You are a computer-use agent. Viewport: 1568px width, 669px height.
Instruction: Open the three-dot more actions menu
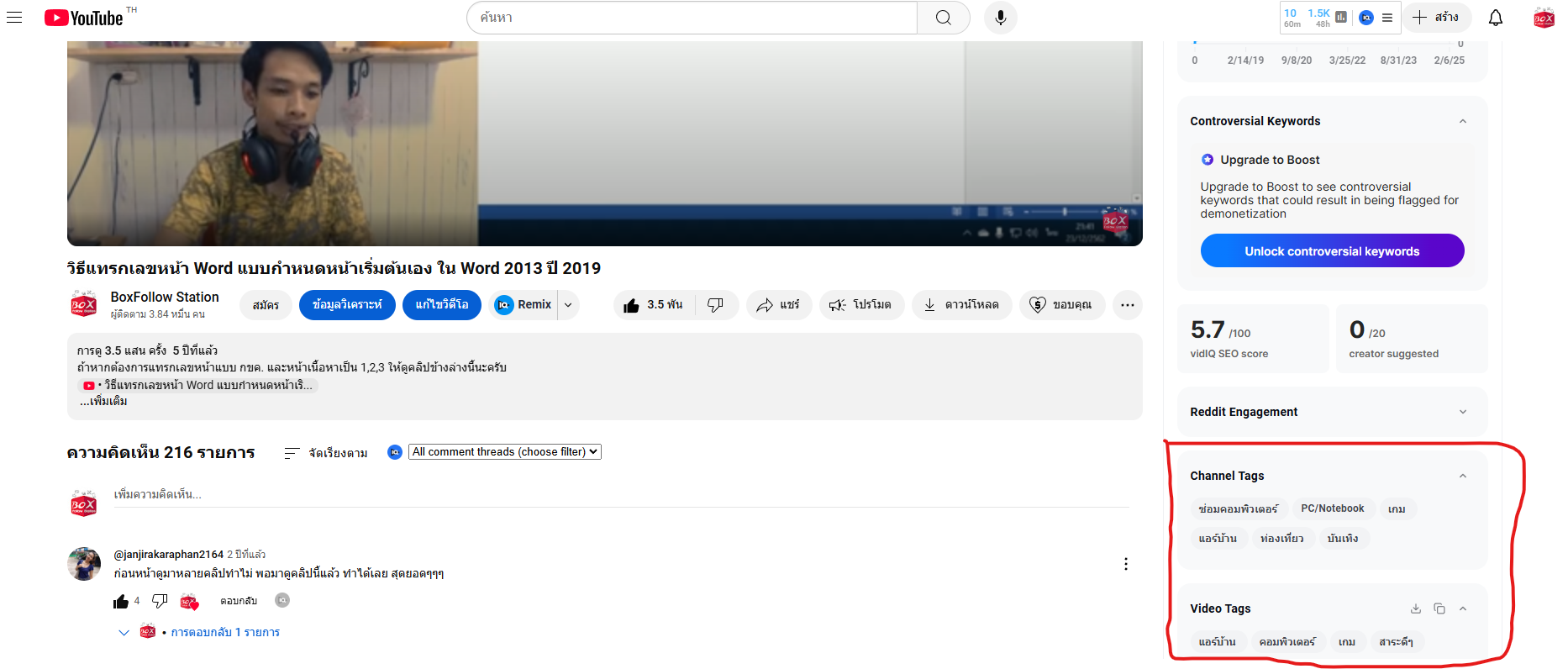click(1127, 305)
